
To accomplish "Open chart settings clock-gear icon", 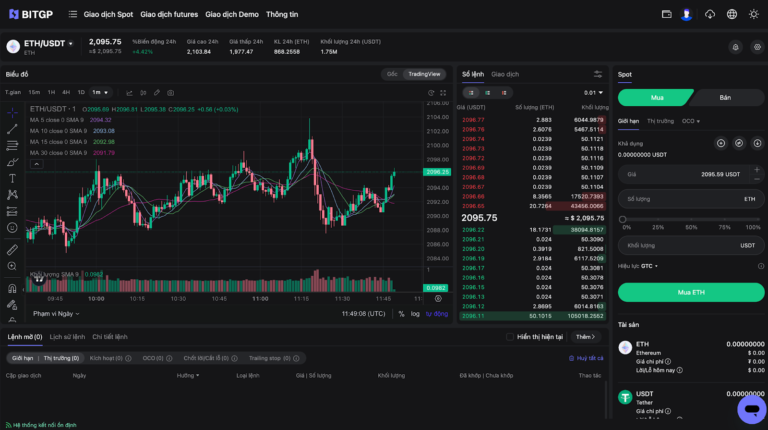I will [431, 93].
